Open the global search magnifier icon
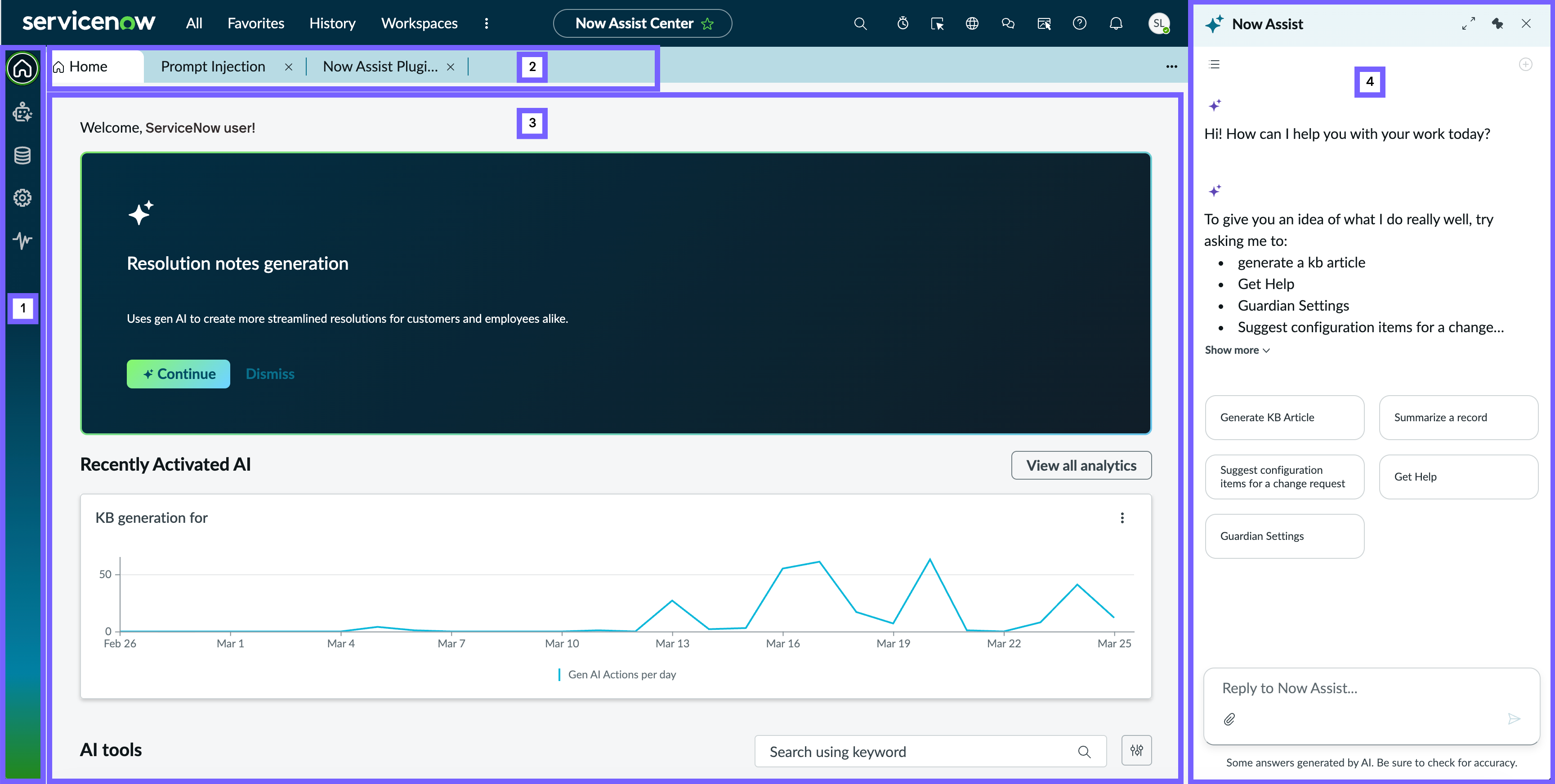The height and width of the screenshot is (784, 1555). tap(860, 23)
